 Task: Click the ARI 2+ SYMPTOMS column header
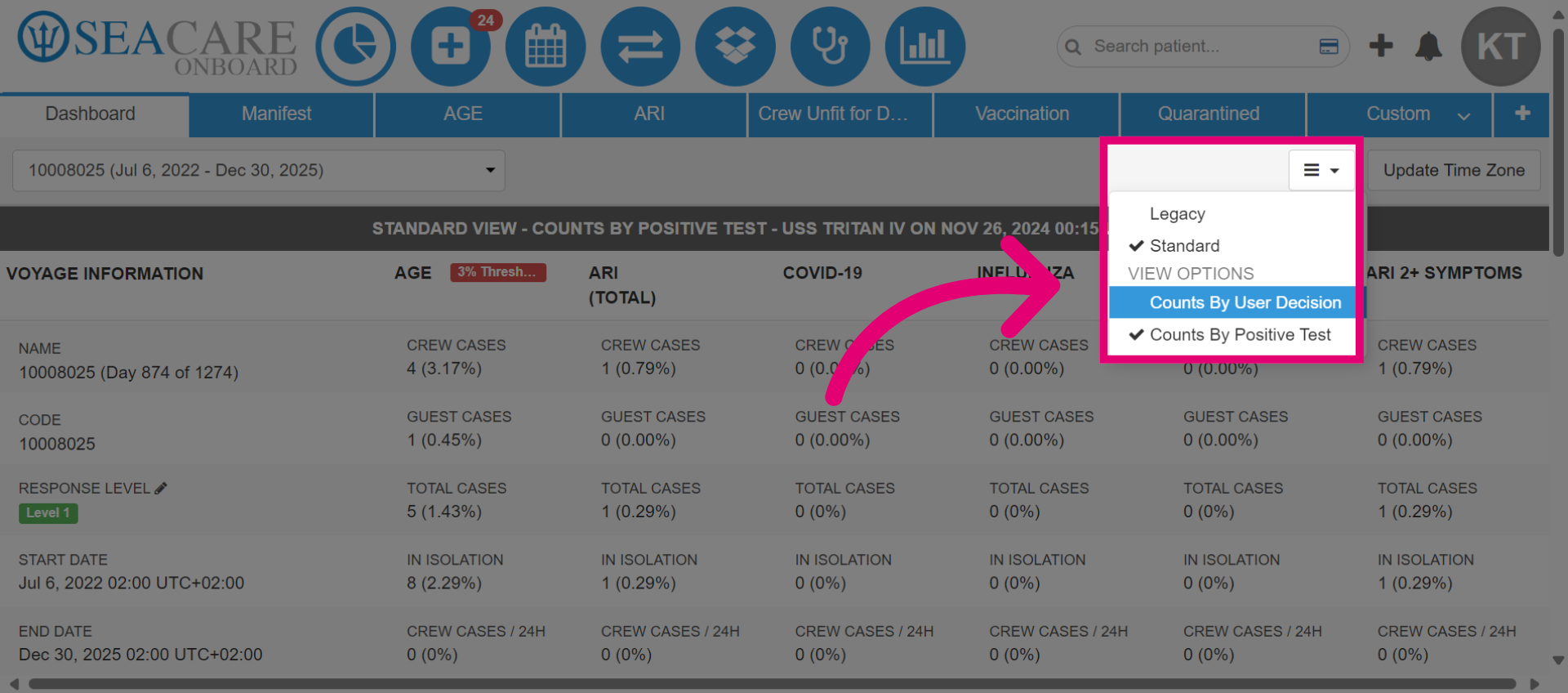point(1444,273)
